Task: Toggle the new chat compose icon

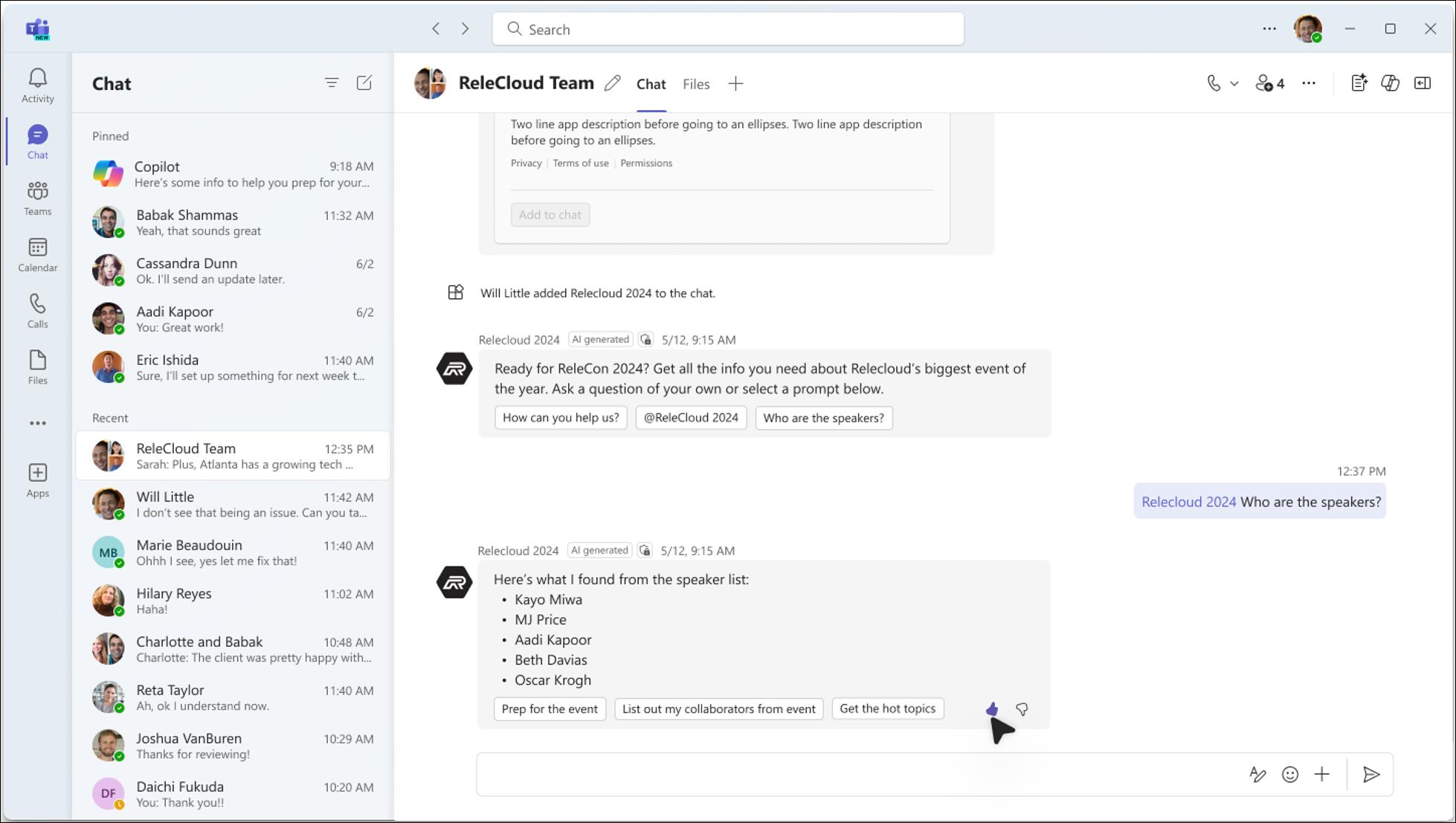Action: [364, 83]
